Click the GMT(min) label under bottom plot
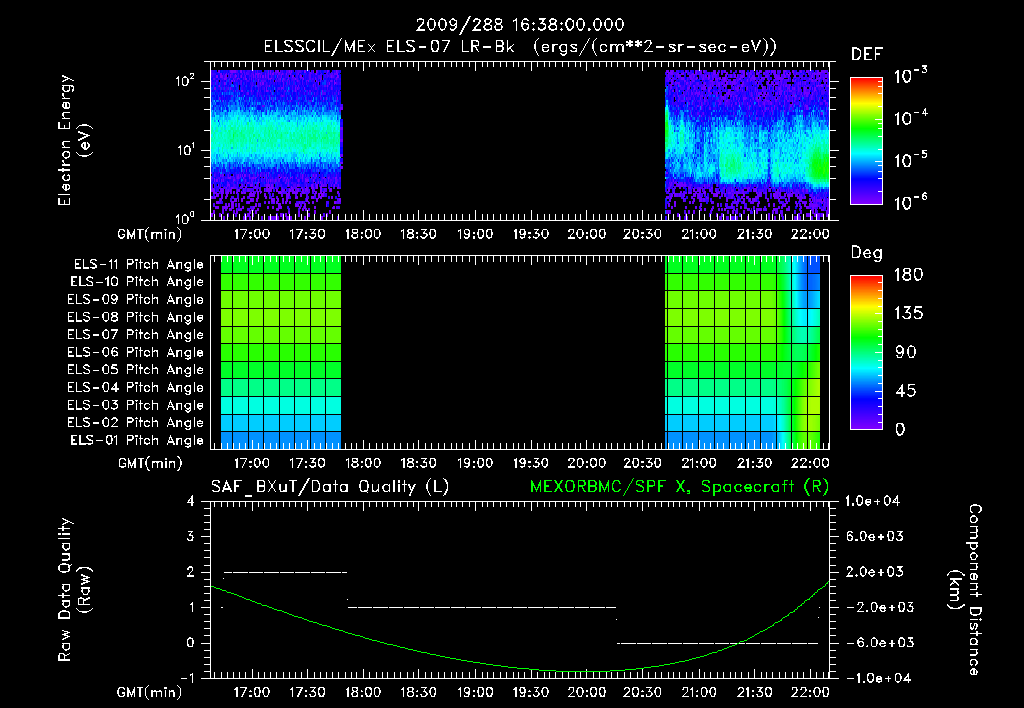Screen dimensions: 1024x708 pyautogui.click(x=150, y=692)
